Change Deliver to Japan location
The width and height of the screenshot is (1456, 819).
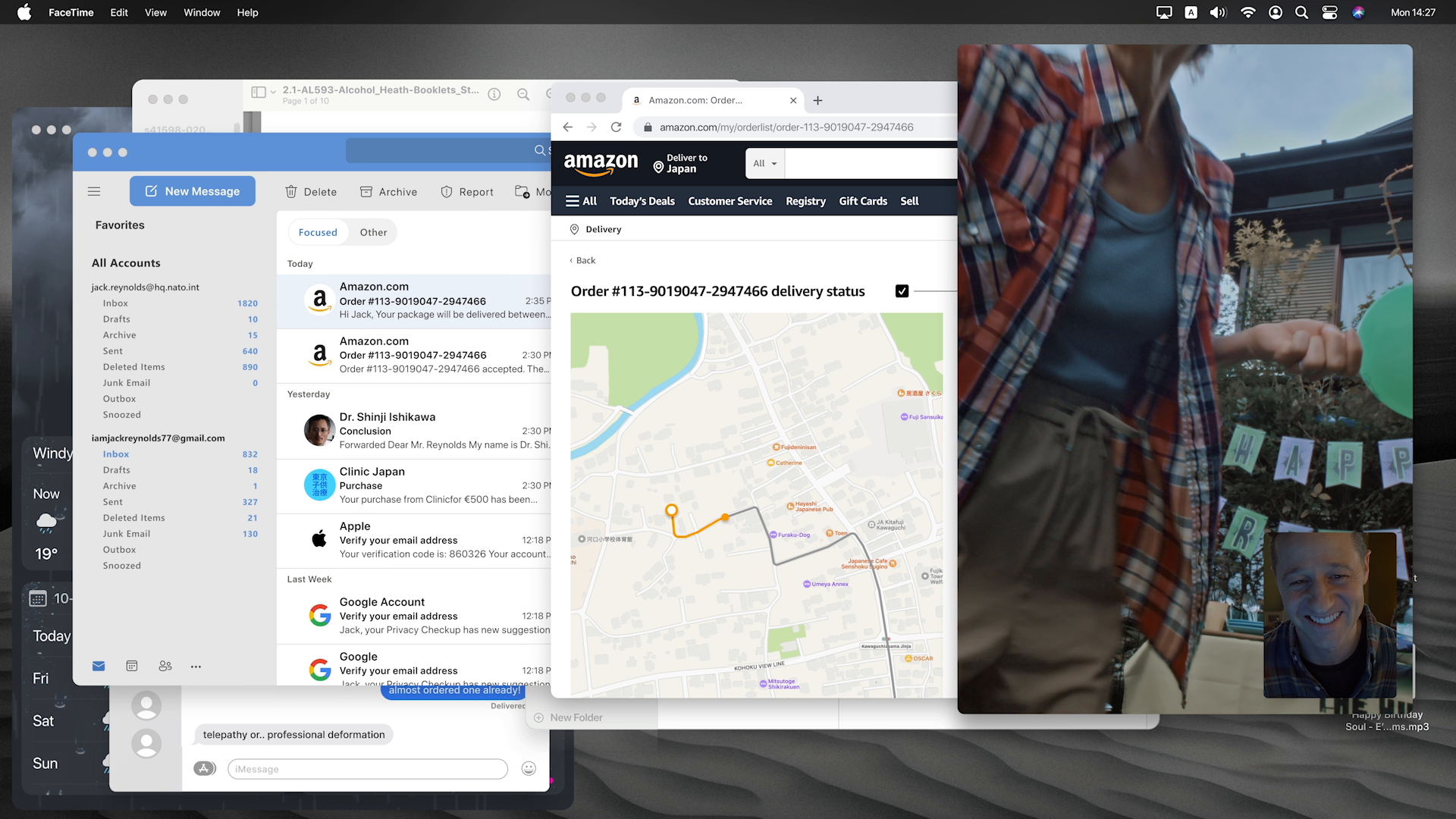click(680, 163)
